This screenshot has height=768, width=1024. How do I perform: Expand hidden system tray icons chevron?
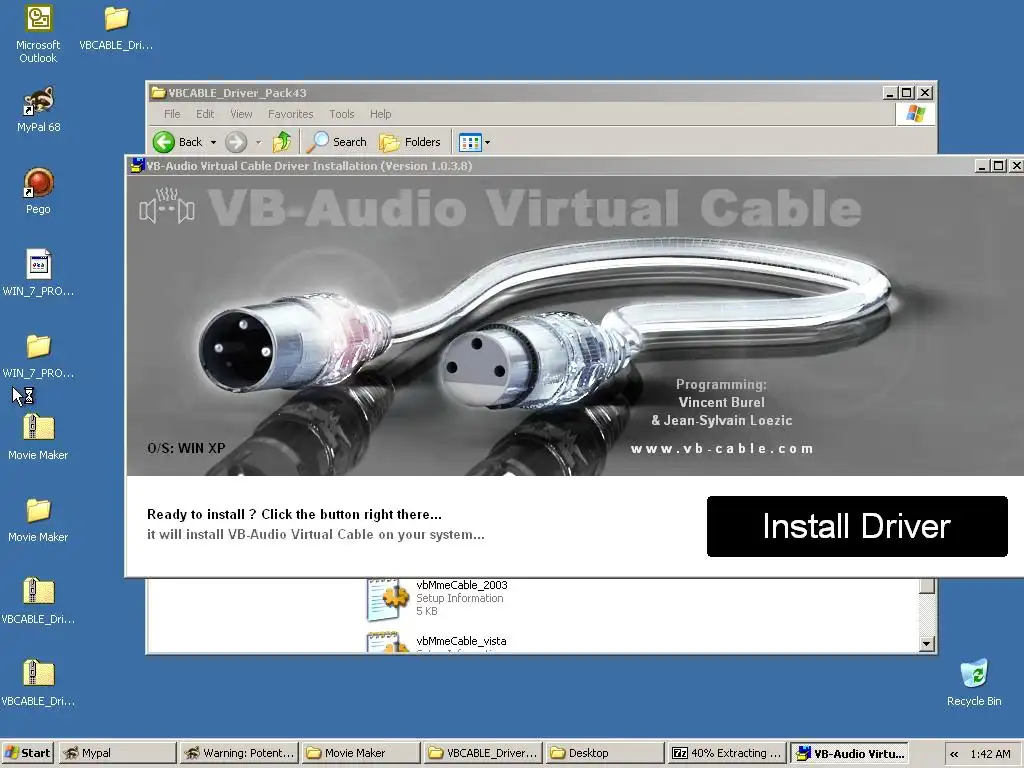[x=954, y=754]
